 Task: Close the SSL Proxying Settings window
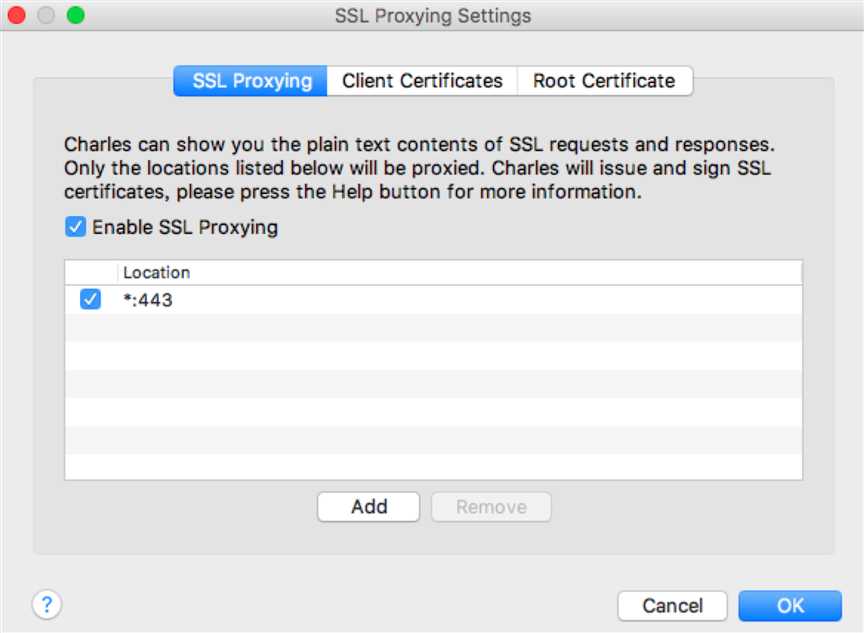(x=17, y=16)
